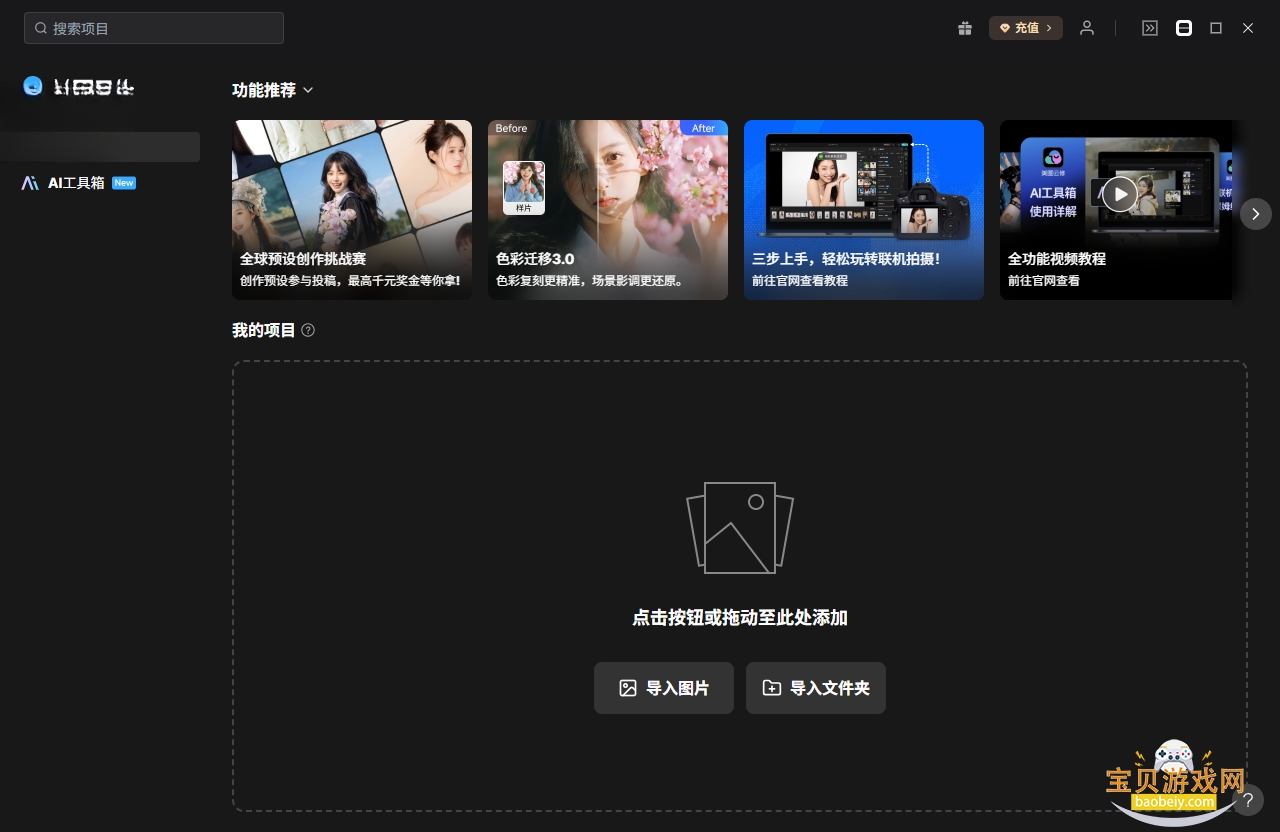Click the highlighted split-window layout icon
Image resolution: width=1280 pixels, height=832 pixels.
(x=1184, y=28)
